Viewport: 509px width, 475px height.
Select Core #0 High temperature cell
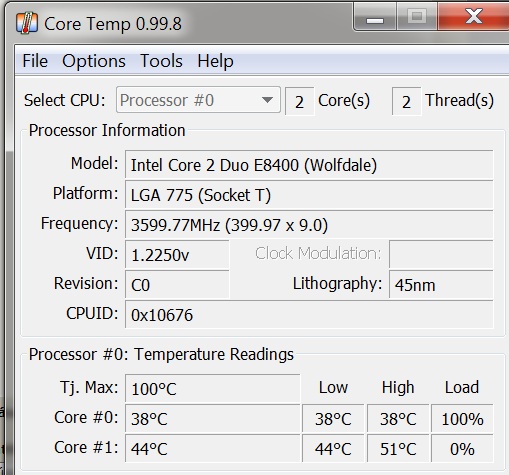point(398,418)
